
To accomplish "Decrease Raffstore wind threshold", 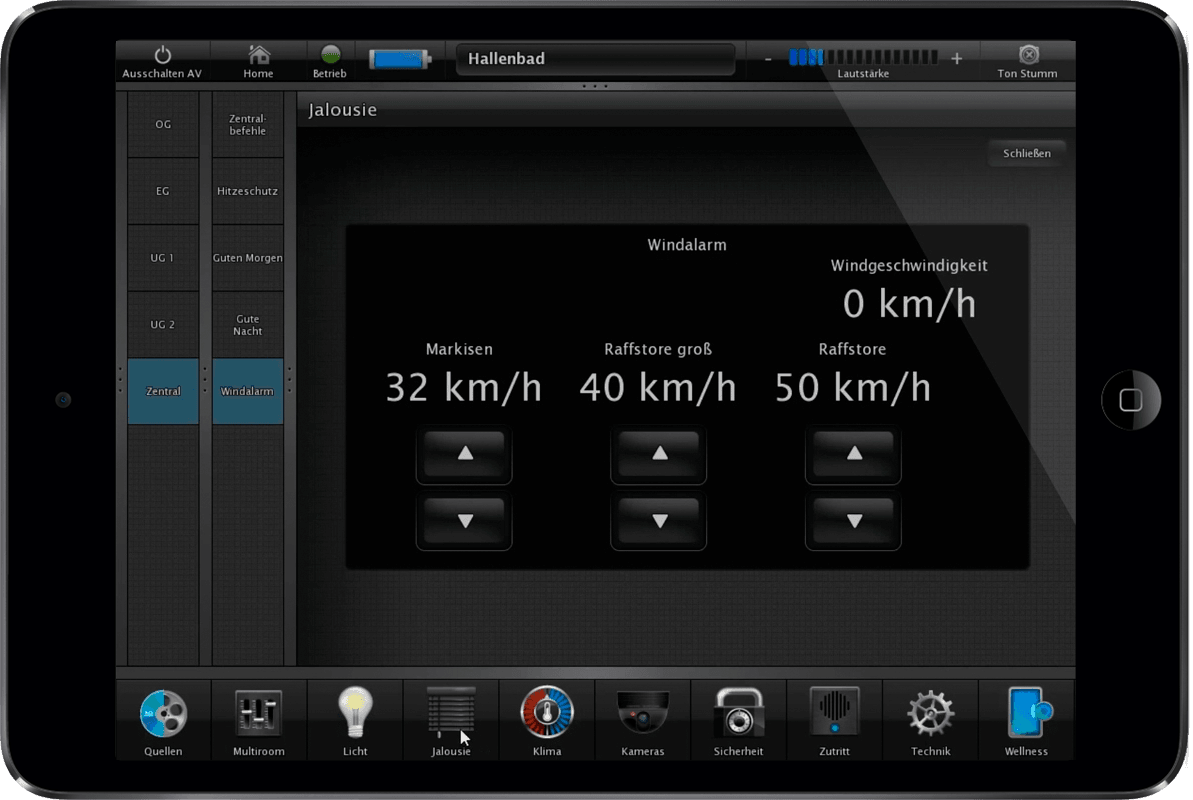I will pos(854,521).
